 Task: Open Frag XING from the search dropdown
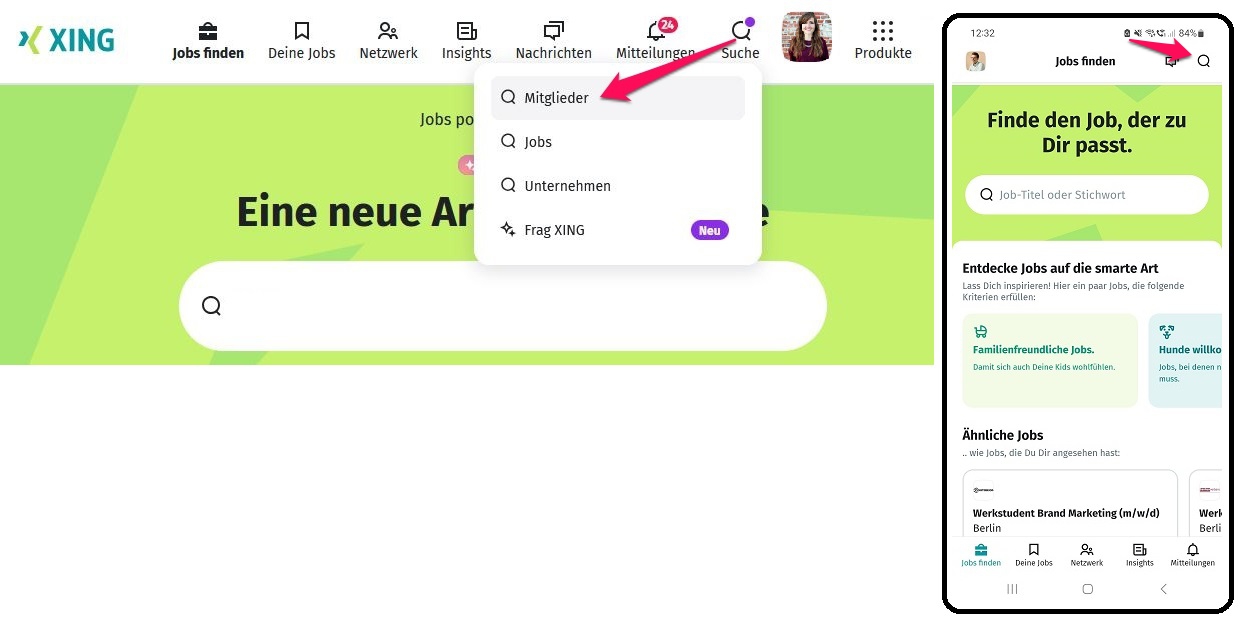coord(554,229)
